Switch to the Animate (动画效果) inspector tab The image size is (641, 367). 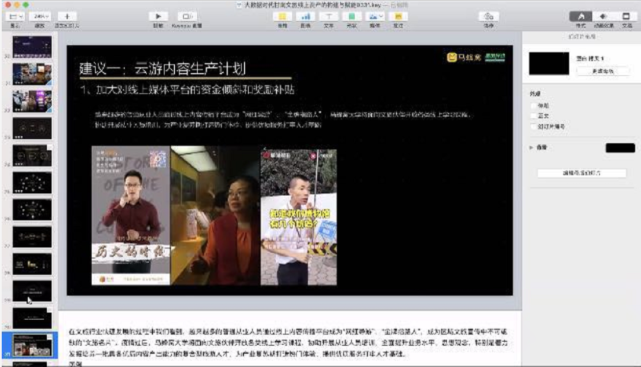[x=603, y=16]
